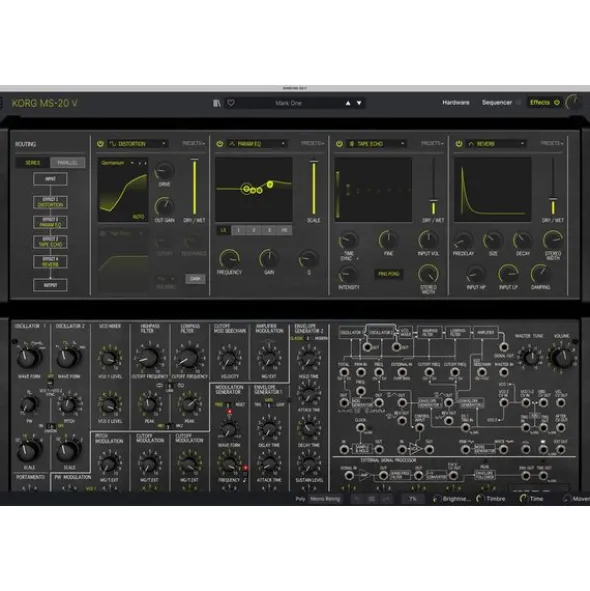Image resolution: width=590 pixels, height=591 pixels.
Task: Click the Mono Retrig voice mode button
Action: [325, 499]
